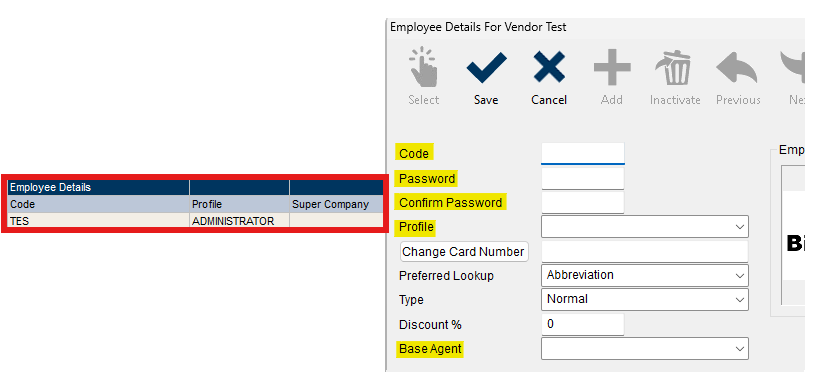The height and width of the screenshot is (378, 813).
Task: Click the Cancel X icon
Action: 549,67
